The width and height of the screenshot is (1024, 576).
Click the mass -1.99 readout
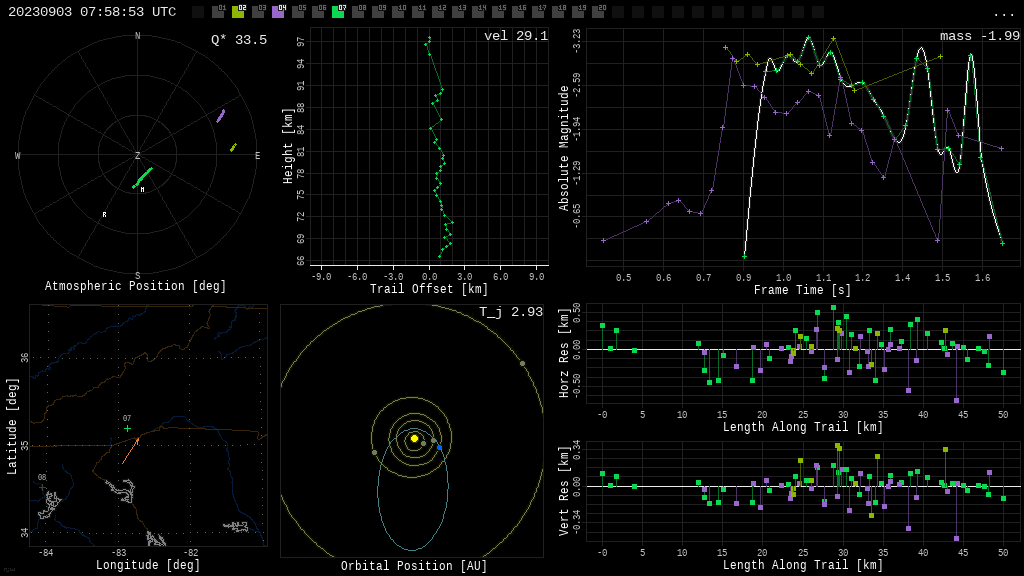[980, 36]
